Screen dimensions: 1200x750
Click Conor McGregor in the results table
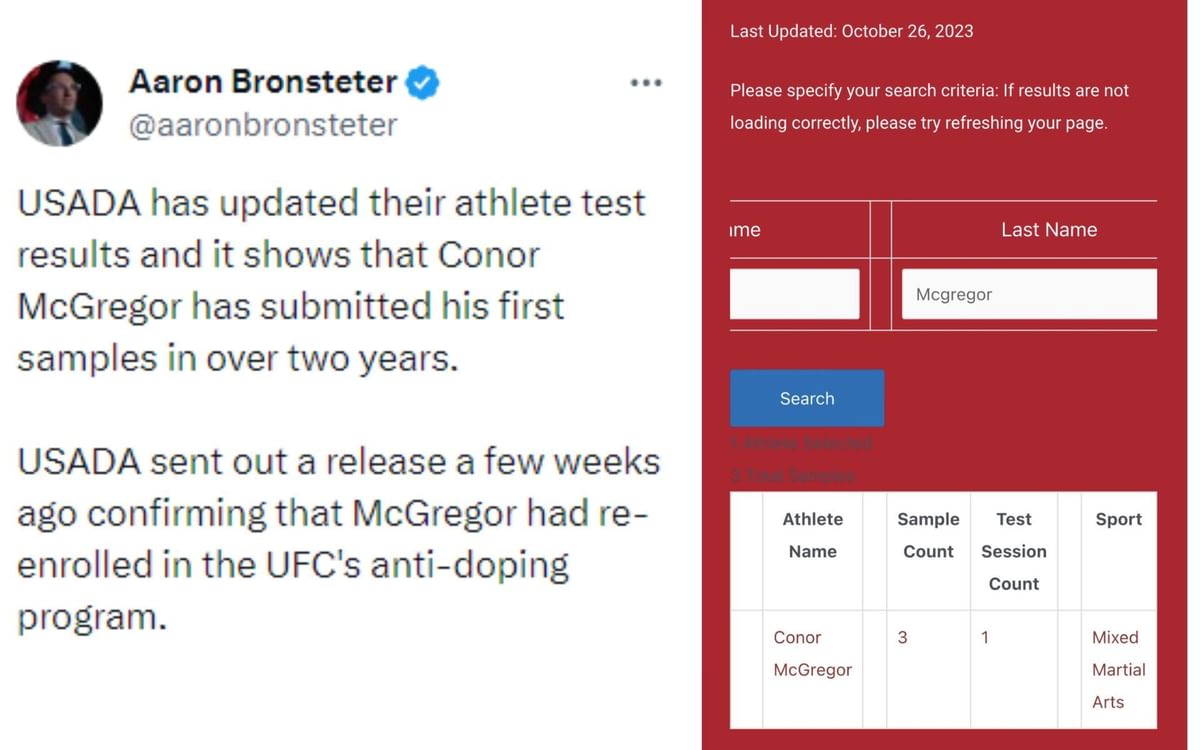click(812, 653)
